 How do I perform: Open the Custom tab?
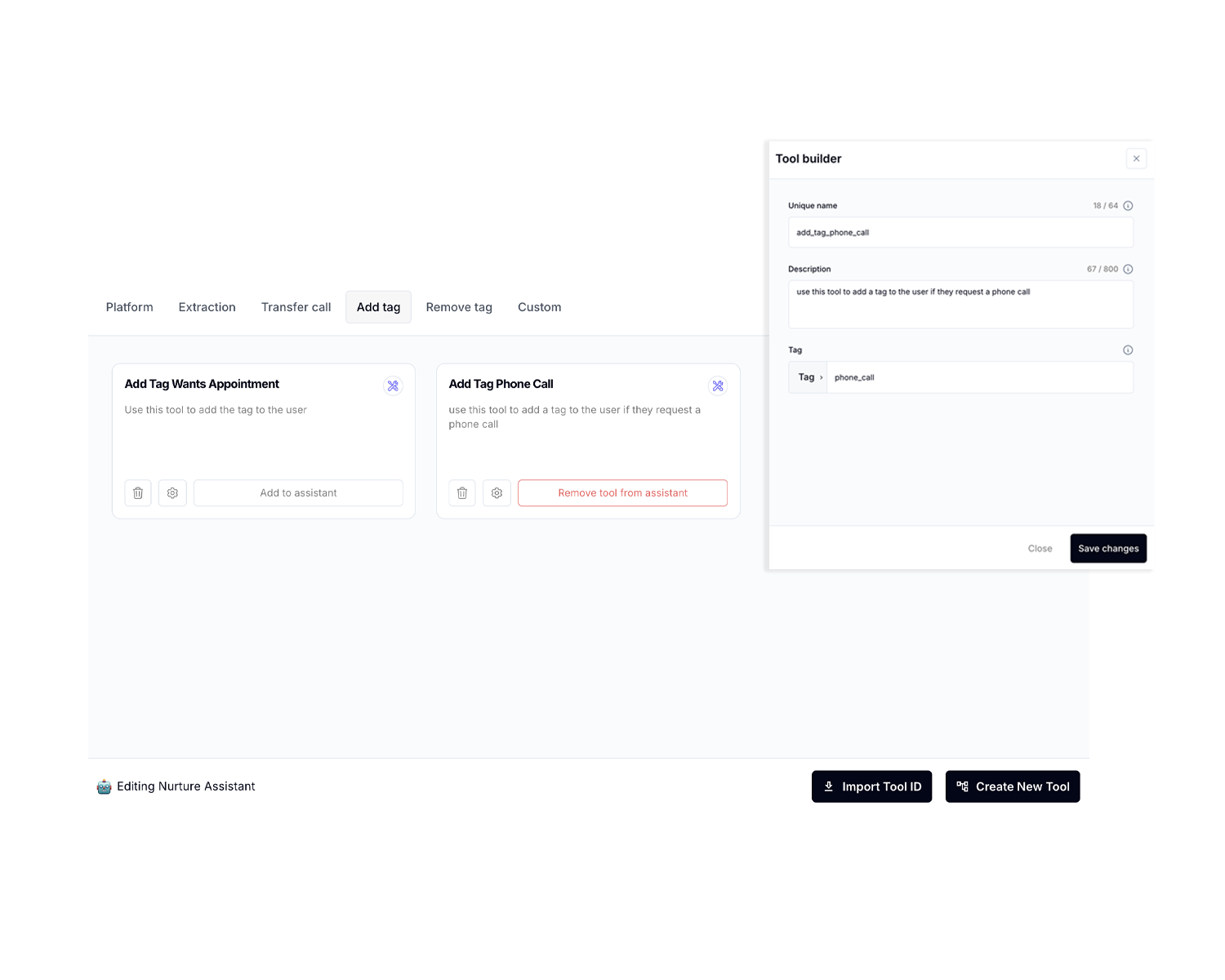(540, 307)
